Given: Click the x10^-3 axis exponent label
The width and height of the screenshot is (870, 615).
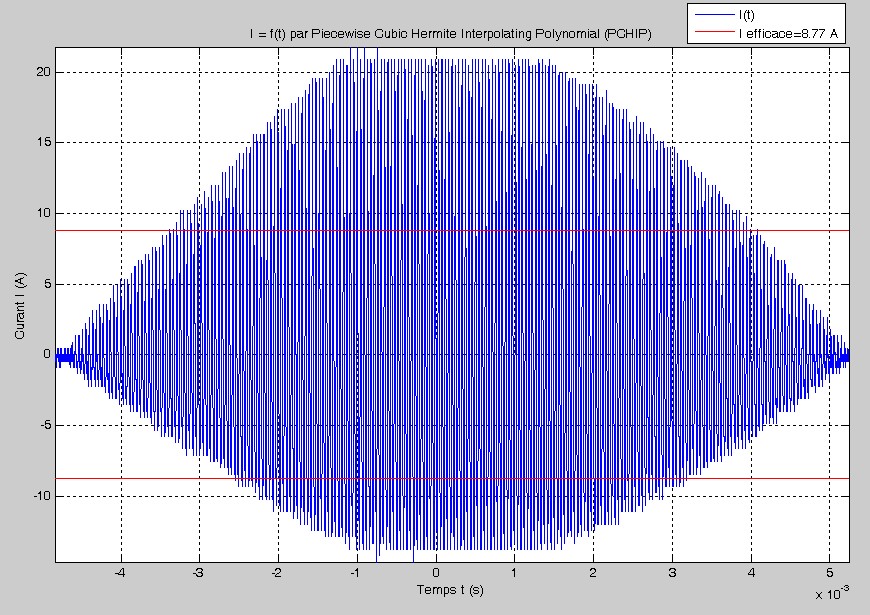Looking at the screenshot, I should pos(832,594).
